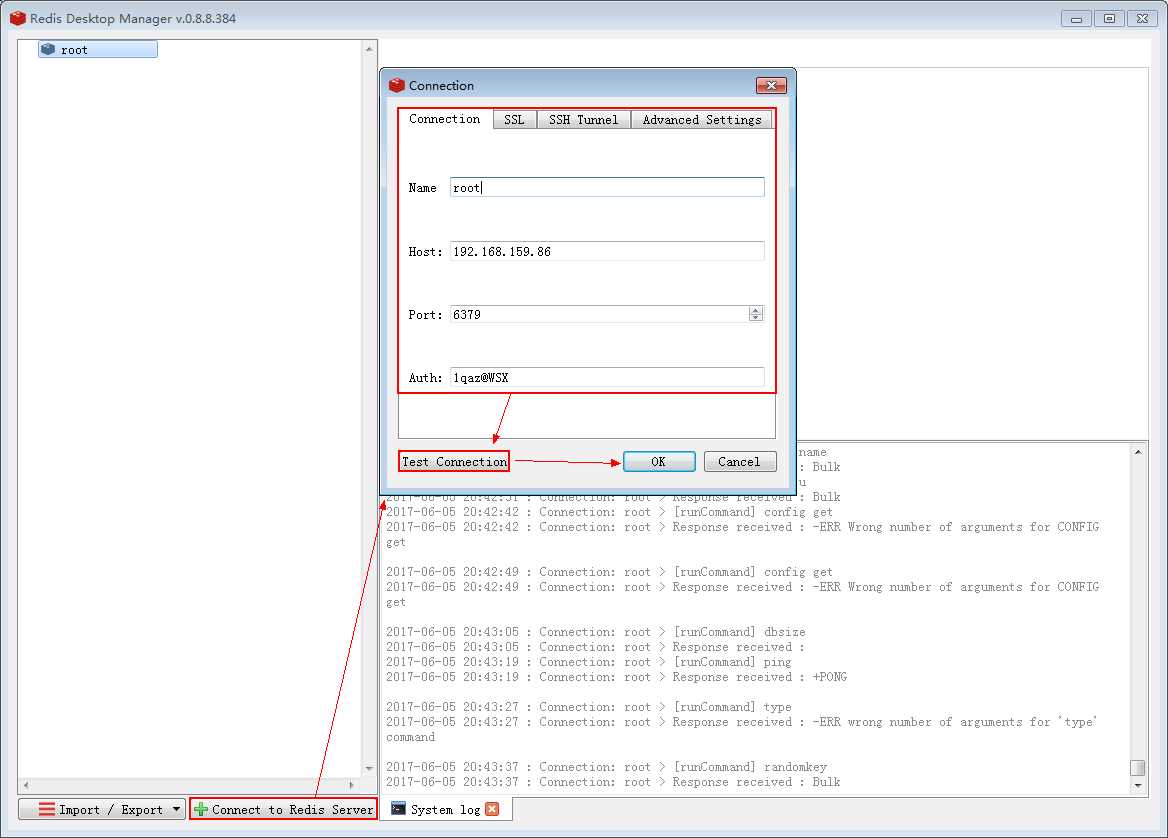The width and height of the screenshot is (1168, 838).
Task: Click the log panel scrollbar thumb
Action: (1138, 767)
